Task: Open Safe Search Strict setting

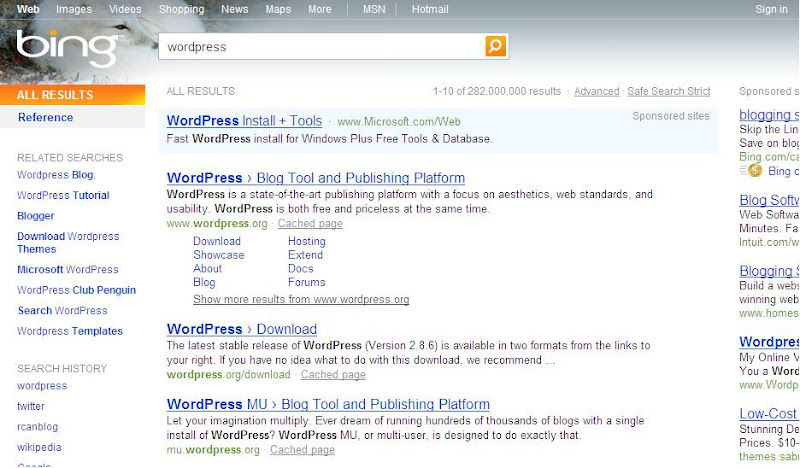Action: (669, 91)
